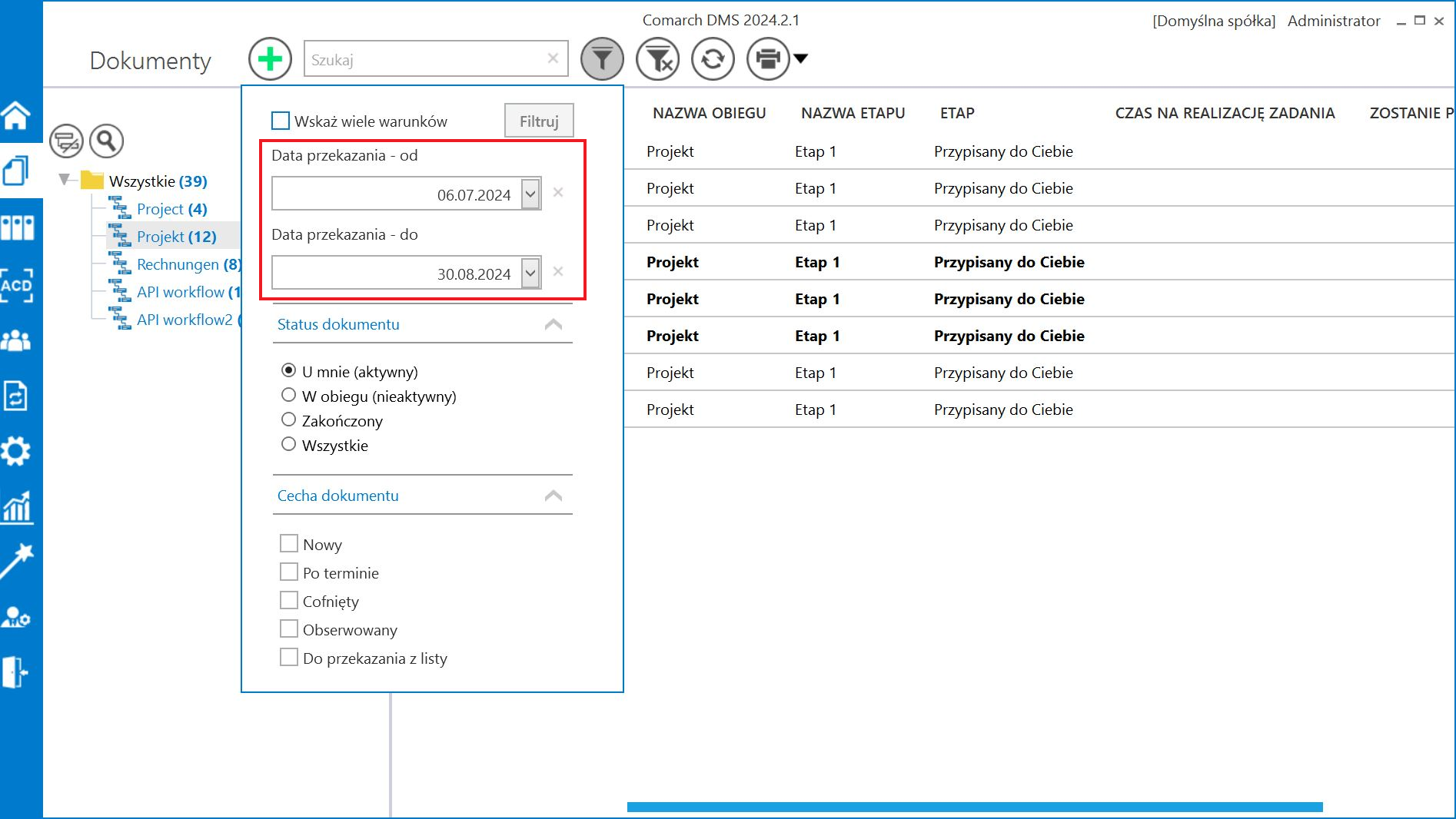1456x819 pixels.
Task: Click the magnifier search icon above tree
Action: click(106, 141)
